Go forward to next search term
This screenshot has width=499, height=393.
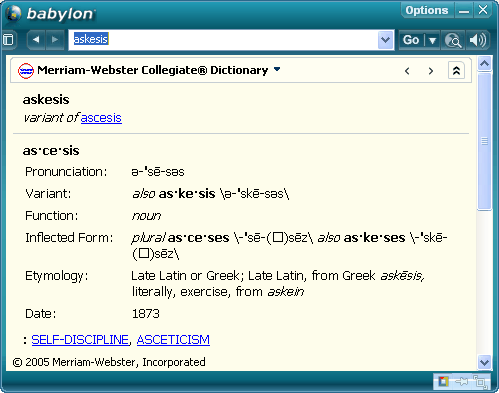[x=55, y=40]
